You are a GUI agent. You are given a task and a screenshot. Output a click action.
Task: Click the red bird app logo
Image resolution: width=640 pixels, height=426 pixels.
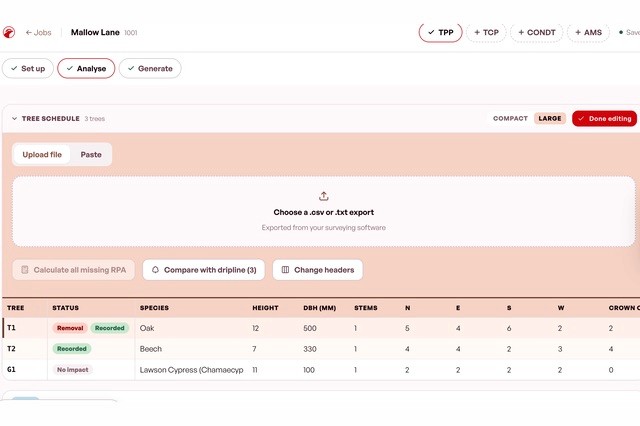9,32
